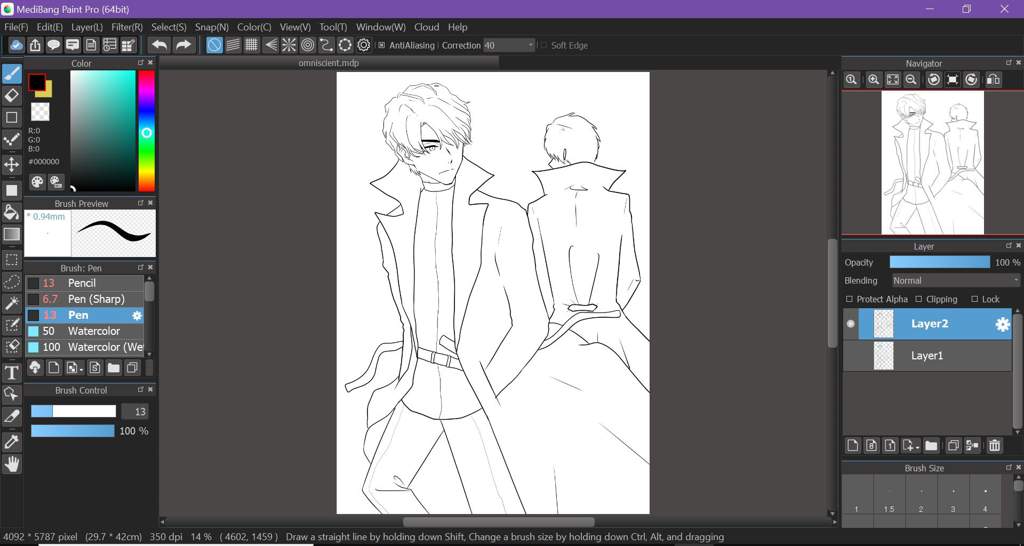1024x546 pixels.
Task: Toggle the AntiAliasing checkbox
Action: pos(382,45)
